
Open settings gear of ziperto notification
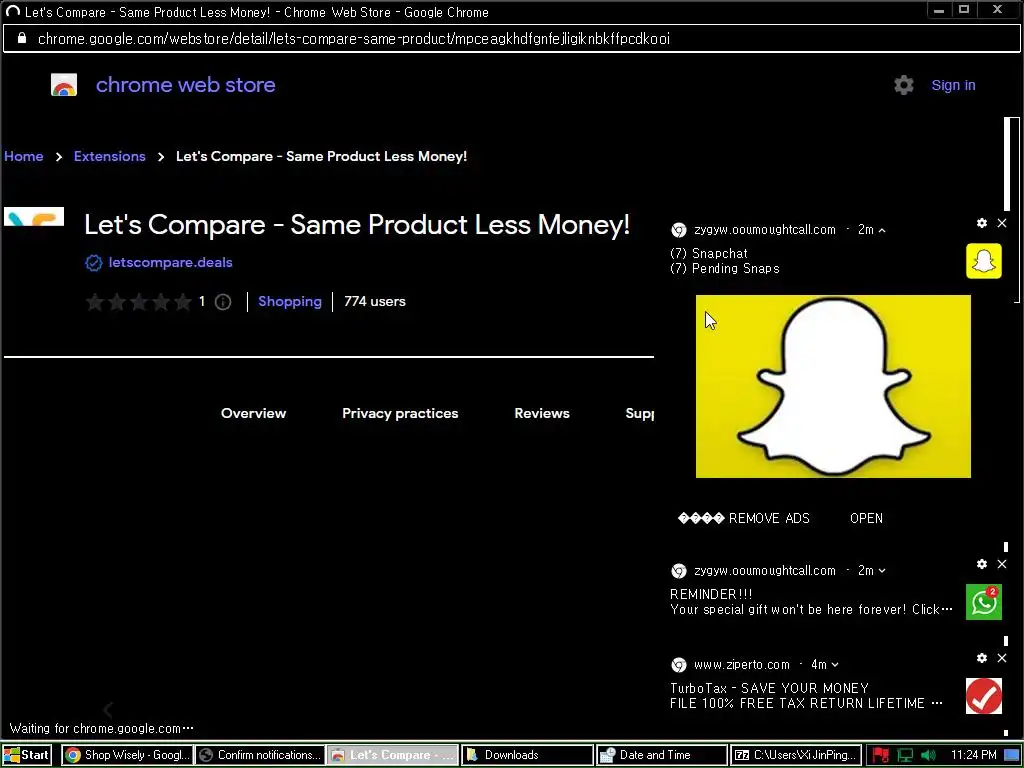coord(982,658)
